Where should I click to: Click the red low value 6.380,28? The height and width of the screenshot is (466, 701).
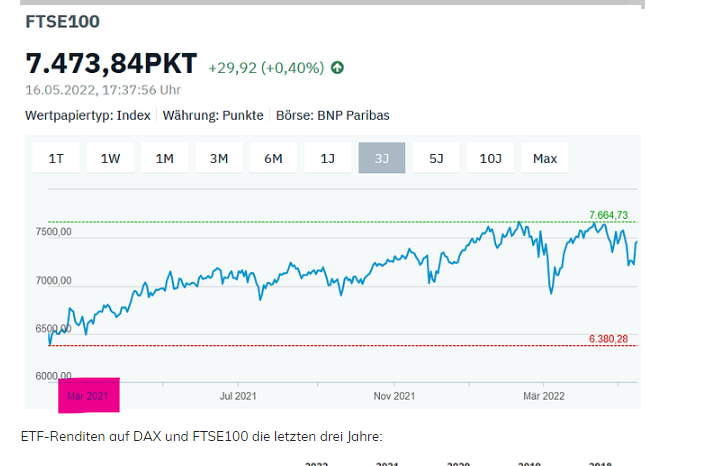608,339
